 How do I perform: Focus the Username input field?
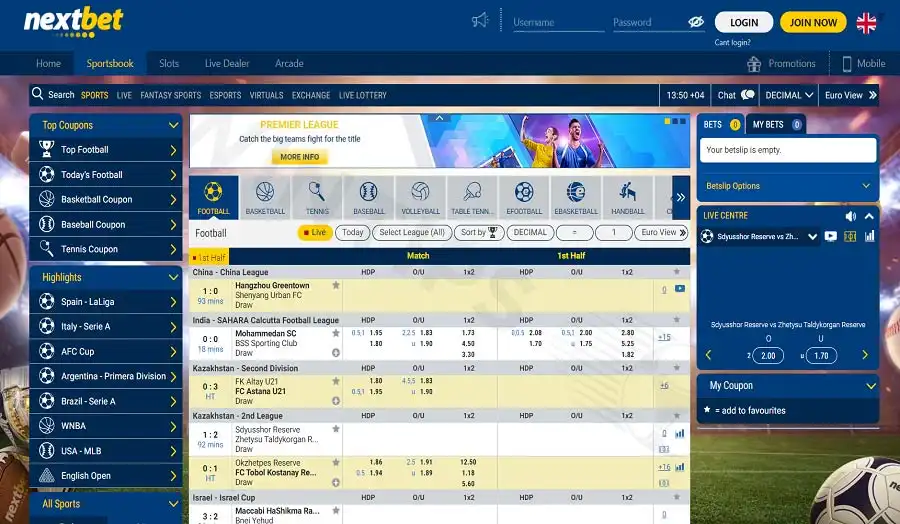pos(558,22)
